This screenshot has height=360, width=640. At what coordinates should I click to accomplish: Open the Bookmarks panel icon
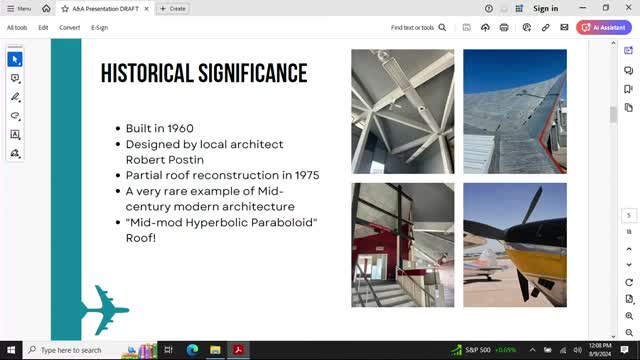(x=629, y=89)
